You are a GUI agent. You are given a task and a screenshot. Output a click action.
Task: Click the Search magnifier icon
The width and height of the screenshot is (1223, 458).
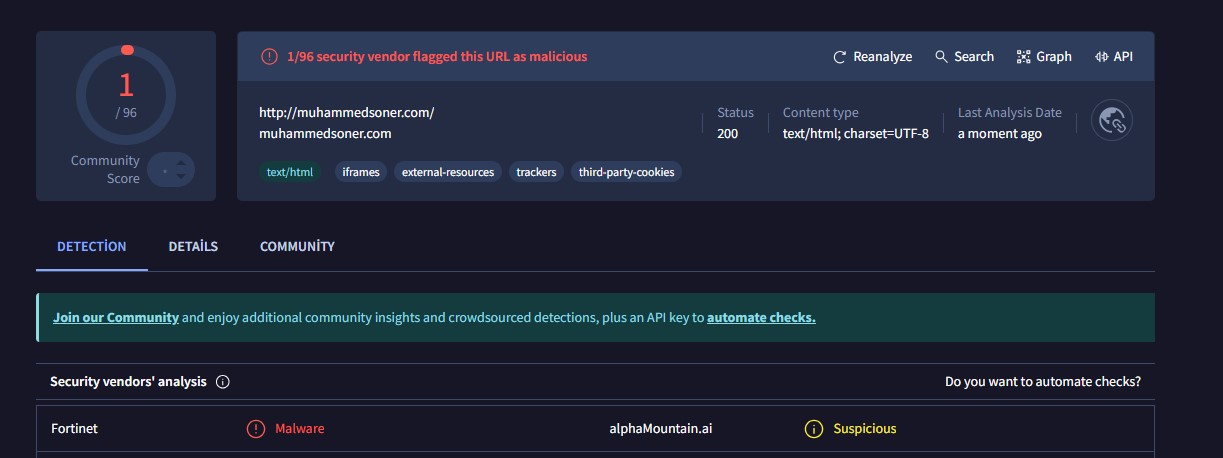[941, 57]
